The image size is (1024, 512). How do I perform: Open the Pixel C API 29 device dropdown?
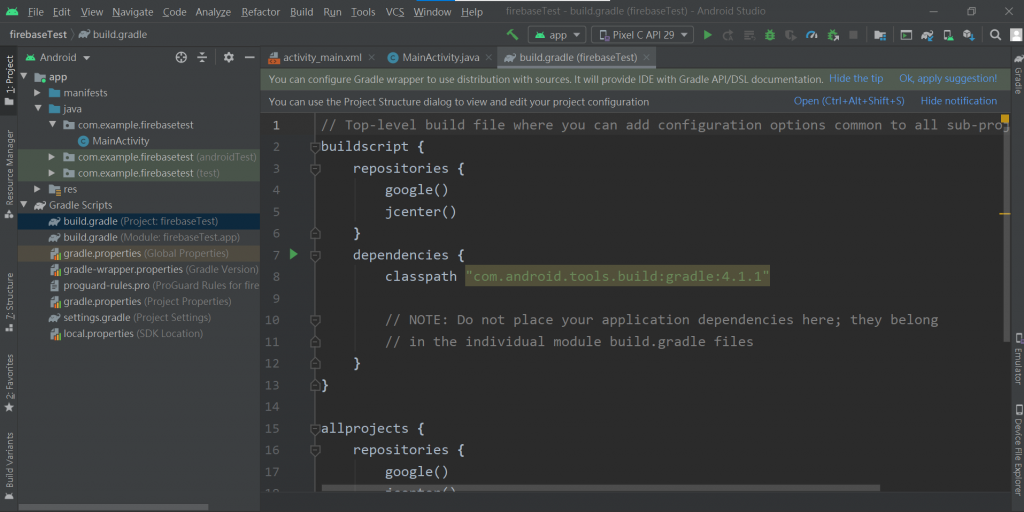tap(643, 35)
